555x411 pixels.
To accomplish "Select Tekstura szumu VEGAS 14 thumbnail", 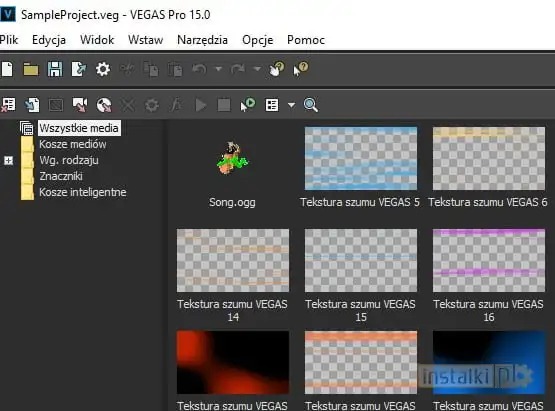I will point(233,260).
